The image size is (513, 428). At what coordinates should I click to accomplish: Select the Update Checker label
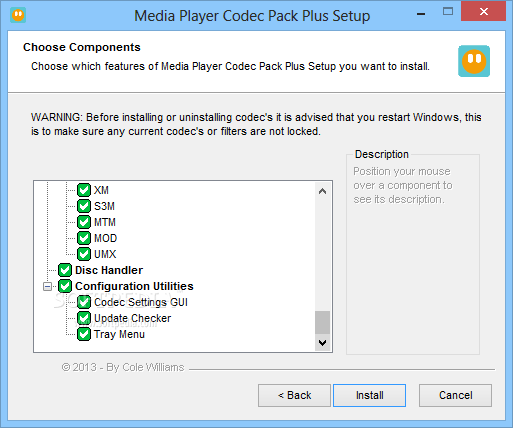(x=132, y=318)
